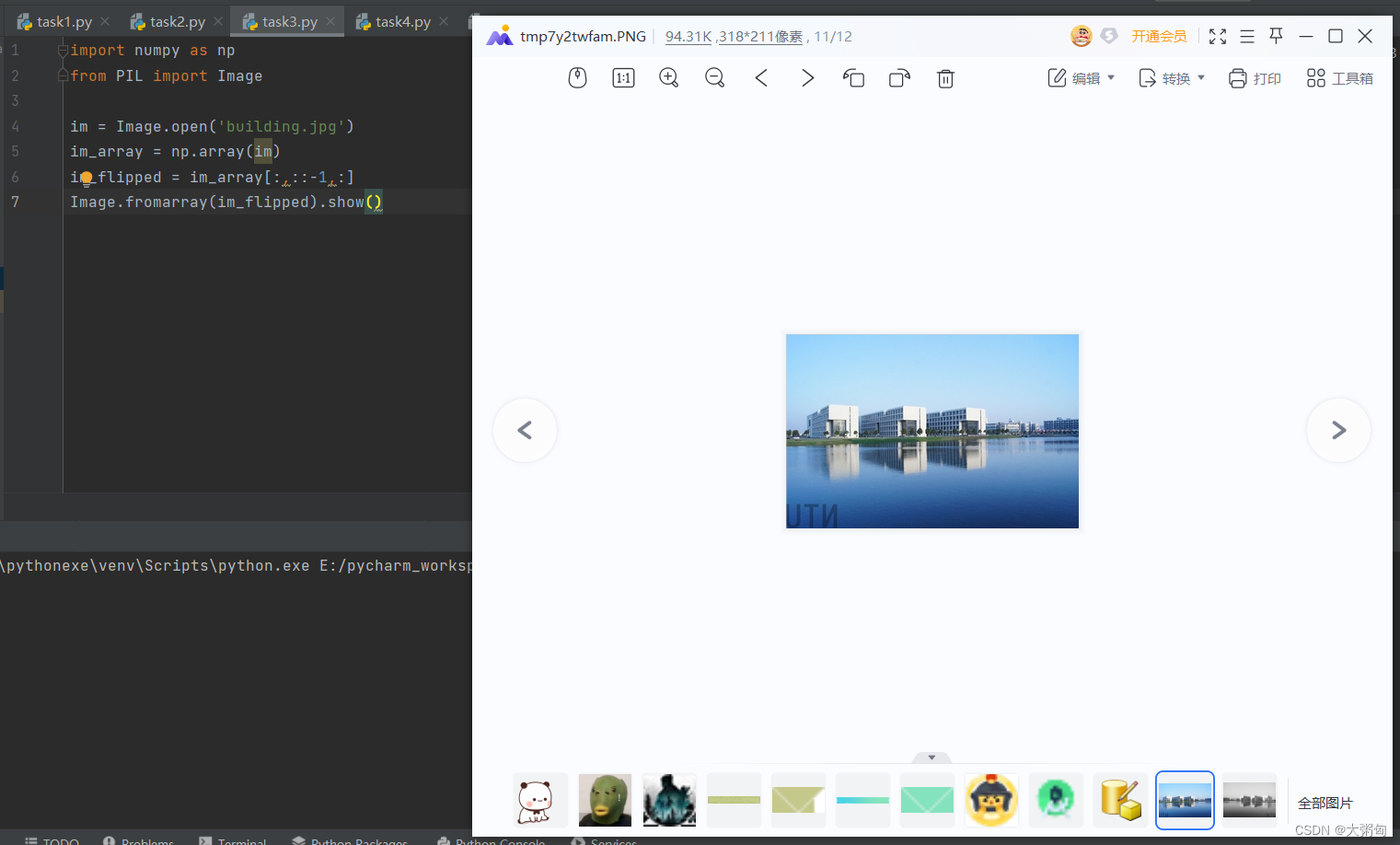The width and height of the screenshot is (1400, 845).
Task: Collapse the import block fold marker
Action: click(63, 50)
